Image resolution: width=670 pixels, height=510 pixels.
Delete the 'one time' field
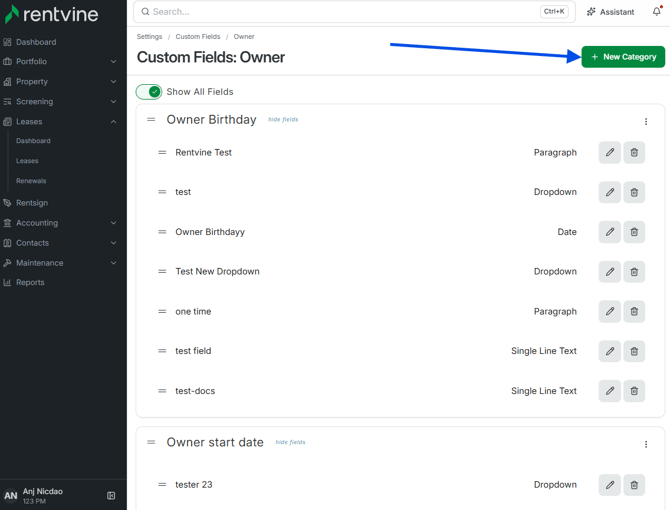[x=634, y=311]
